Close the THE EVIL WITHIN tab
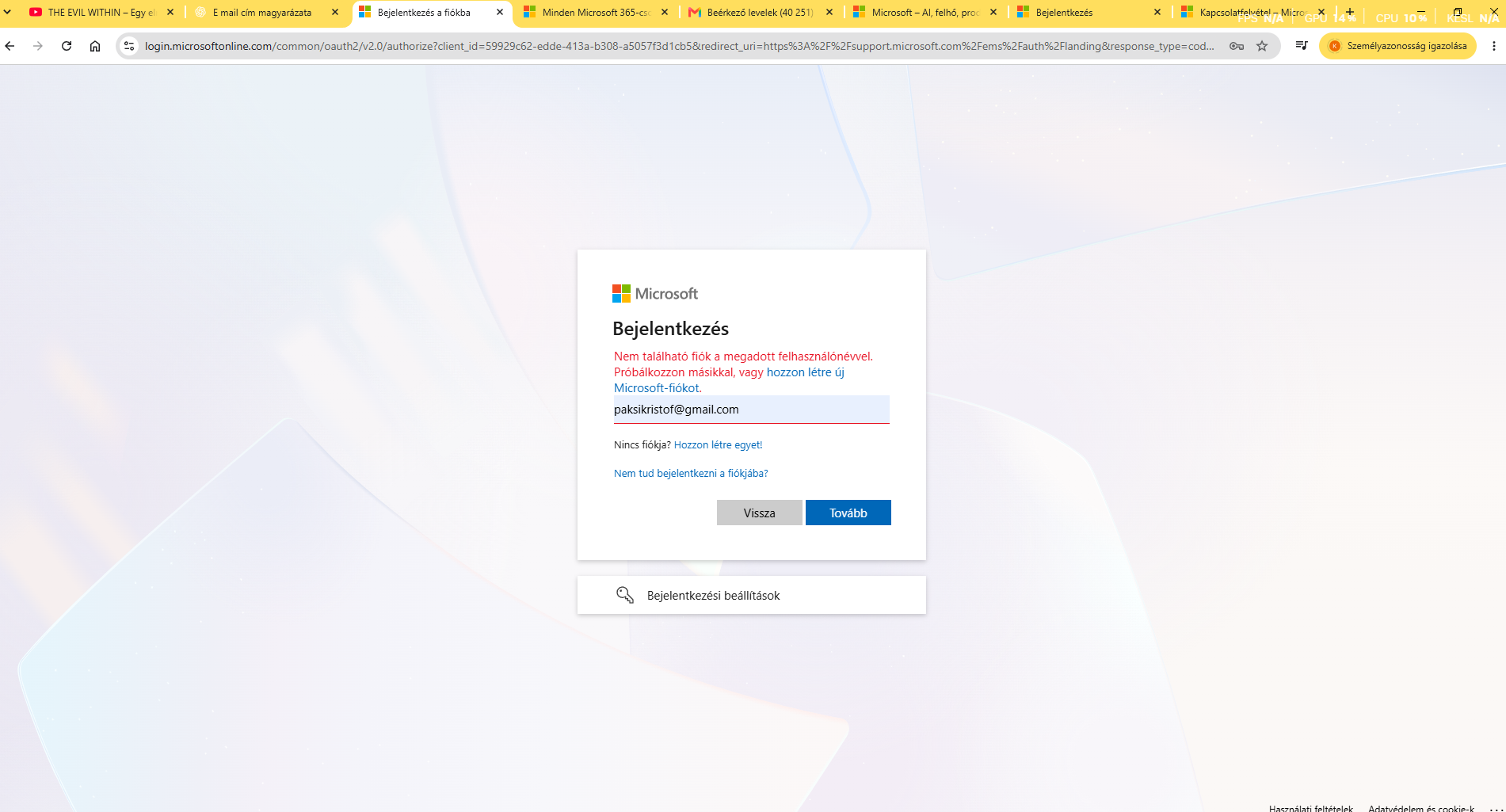 coord(170,12)
